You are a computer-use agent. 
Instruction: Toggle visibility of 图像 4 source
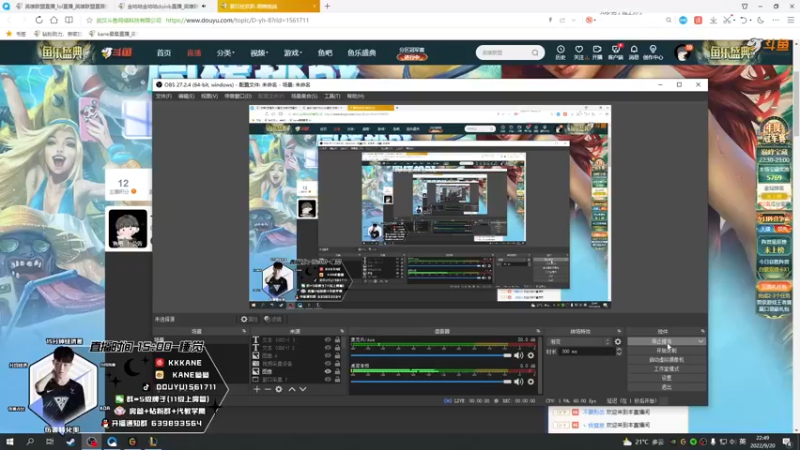tap(328, 356)
